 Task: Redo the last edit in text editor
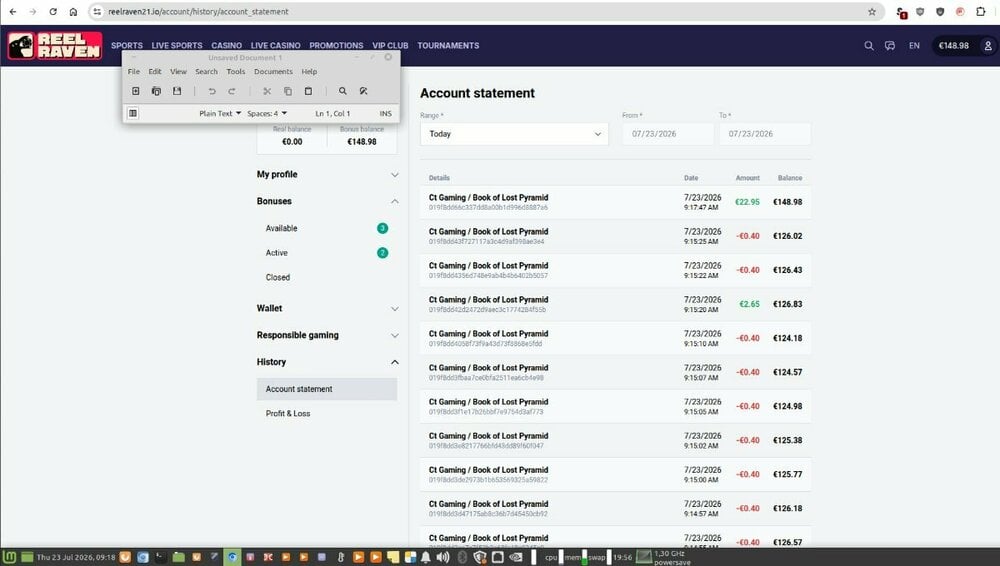click(x=232, y=91)
